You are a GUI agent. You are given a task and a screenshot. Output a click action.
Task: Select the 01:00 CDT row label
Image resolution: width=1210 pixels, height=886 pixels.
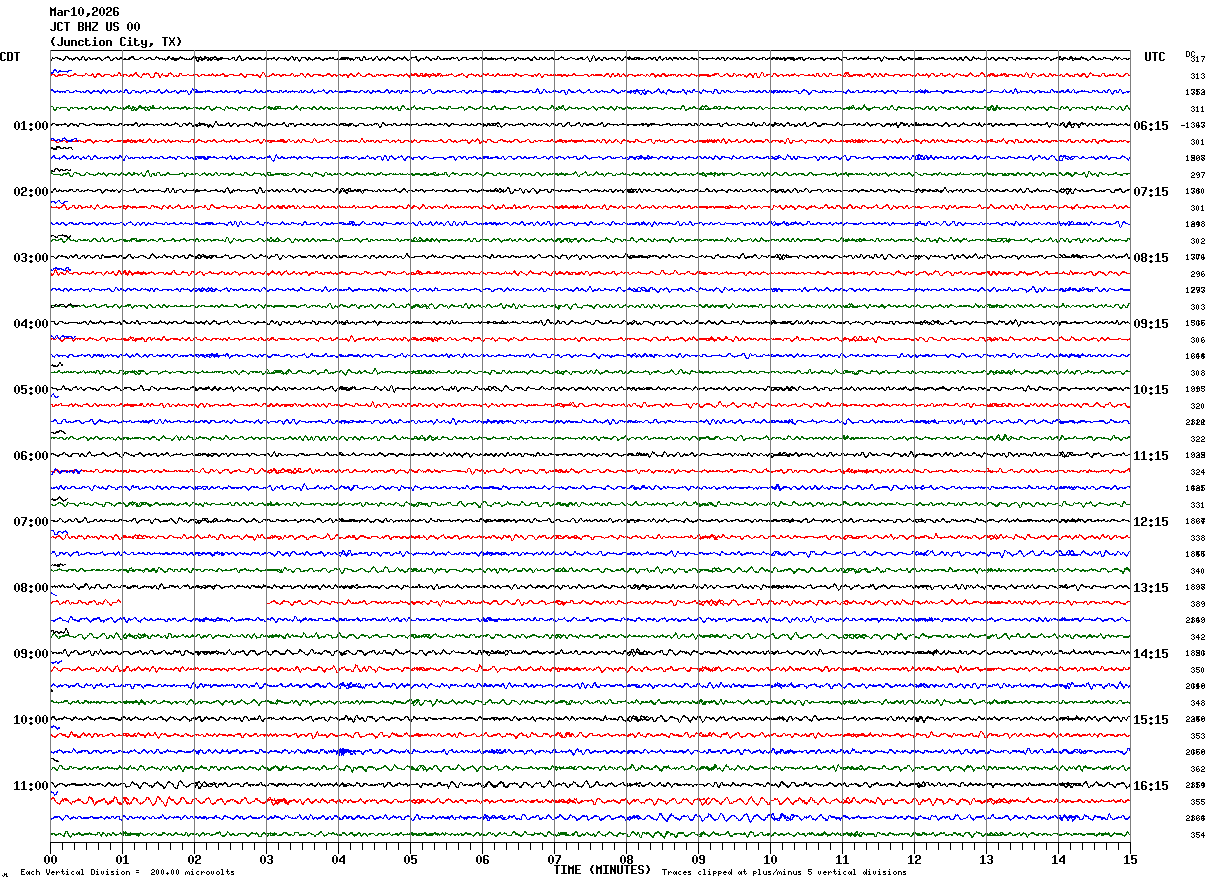point(30,126)
